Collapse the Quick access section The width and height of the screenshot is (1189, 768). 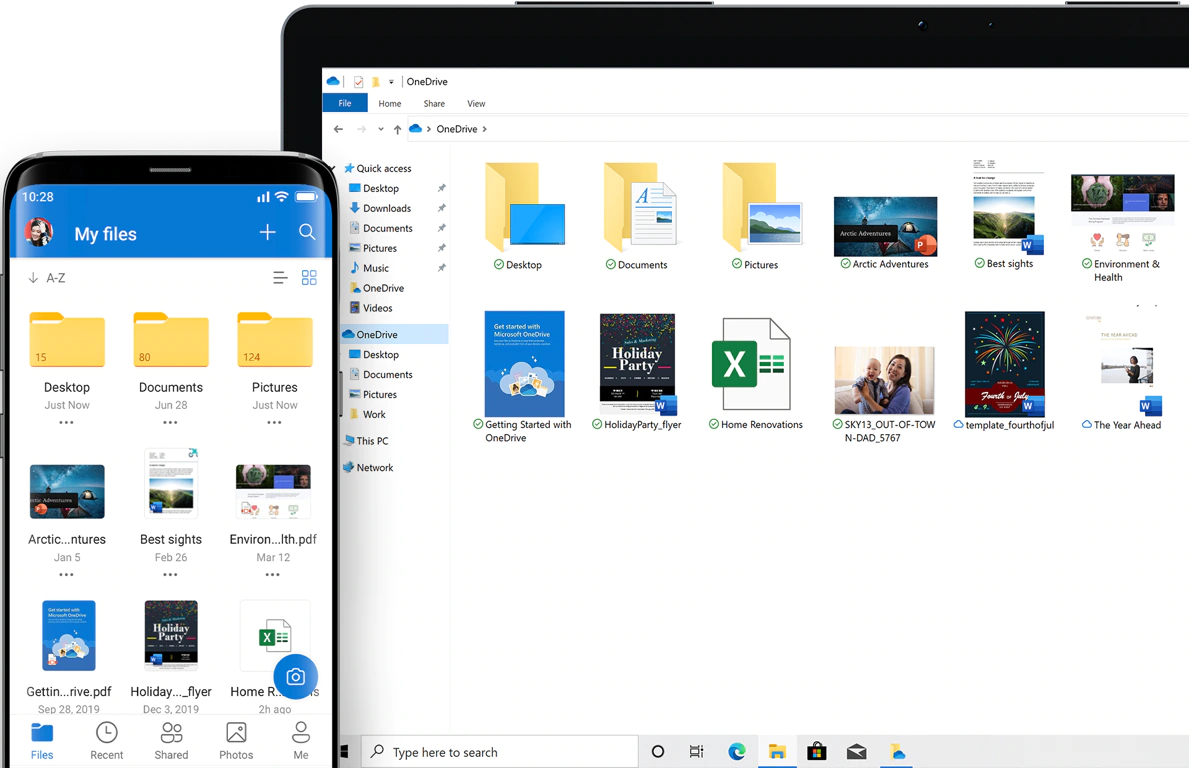coord(333,168)
